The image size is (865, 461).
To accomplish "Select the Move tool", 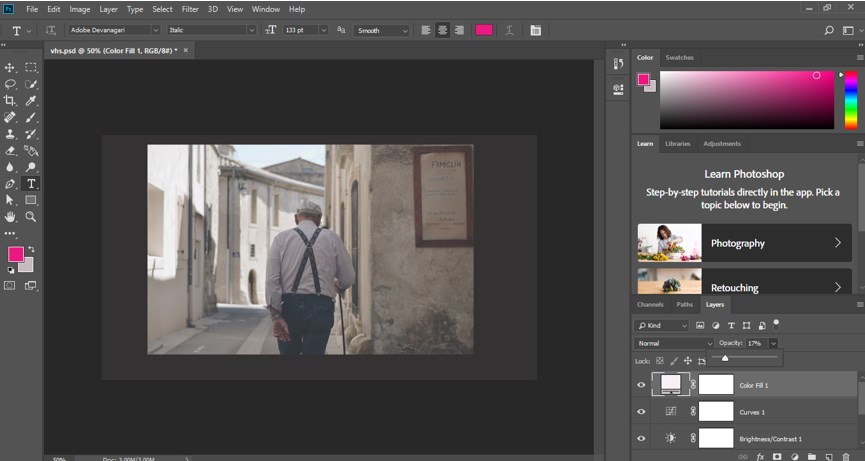I will pyautogui.click(x=10, y=68).
